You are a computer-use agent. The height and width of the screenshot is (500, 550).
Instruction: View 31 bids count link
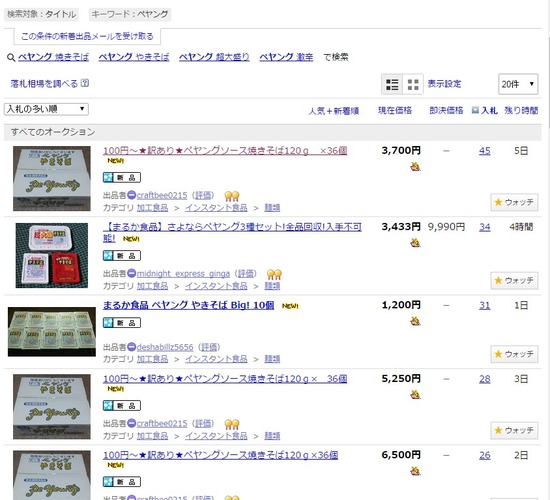pos(484,305)
